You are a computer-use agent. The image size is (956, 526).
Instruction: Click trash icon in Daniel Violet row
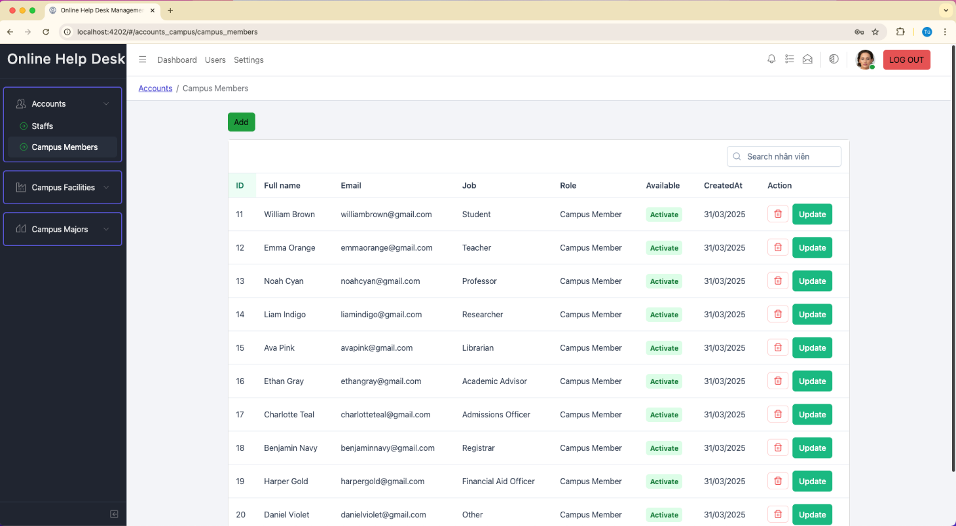click(777, 514)
